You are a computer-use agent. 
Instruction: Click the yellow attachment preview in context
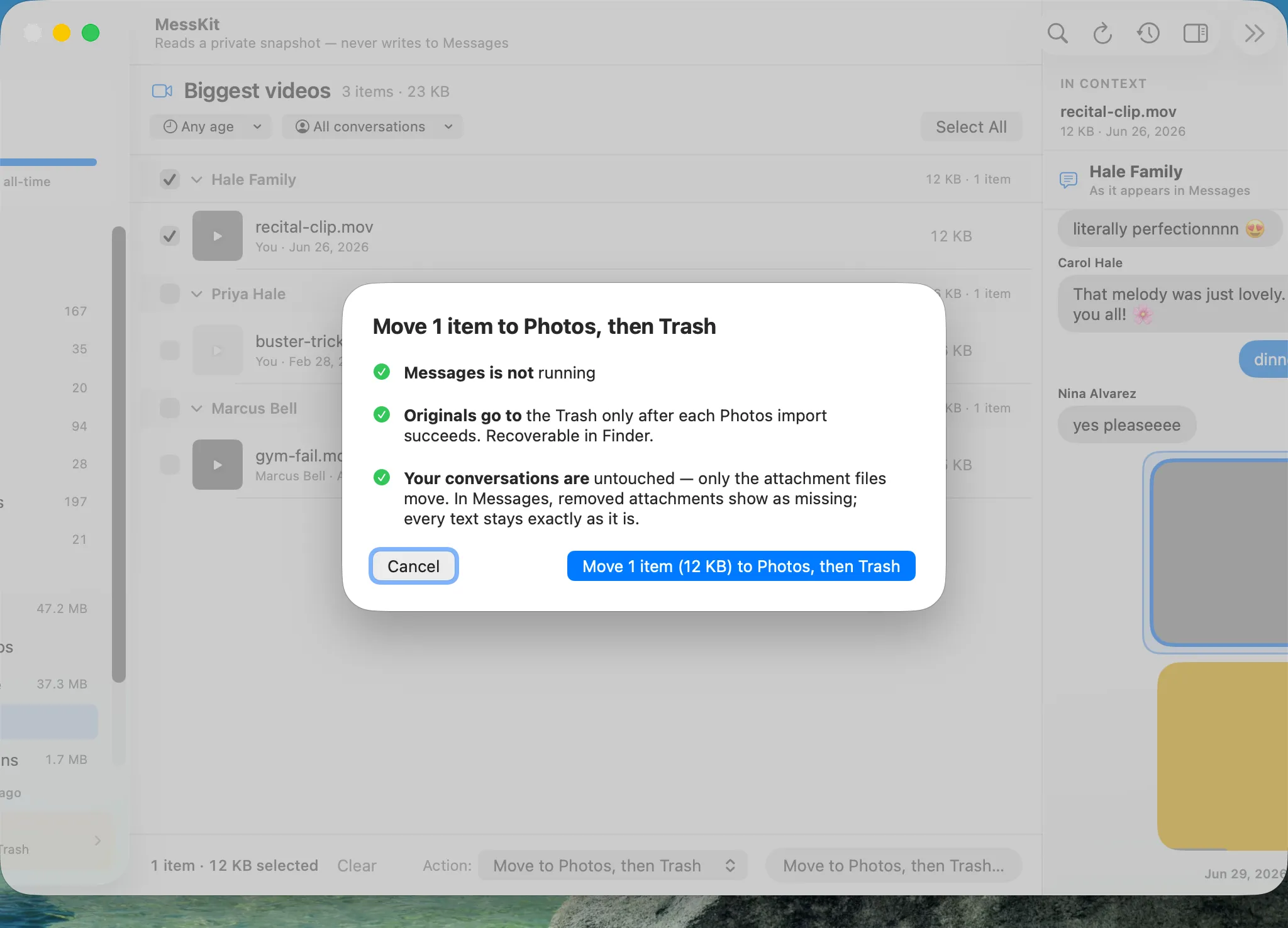[x=1223, y=756]
